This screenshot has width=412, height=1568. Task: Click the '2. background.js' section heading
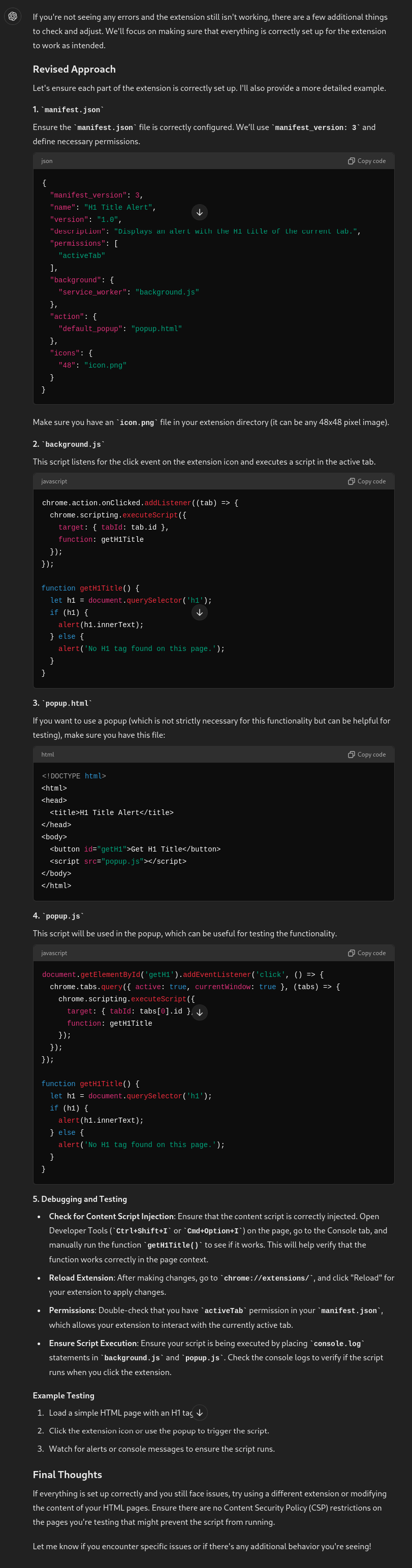point(69,444)
